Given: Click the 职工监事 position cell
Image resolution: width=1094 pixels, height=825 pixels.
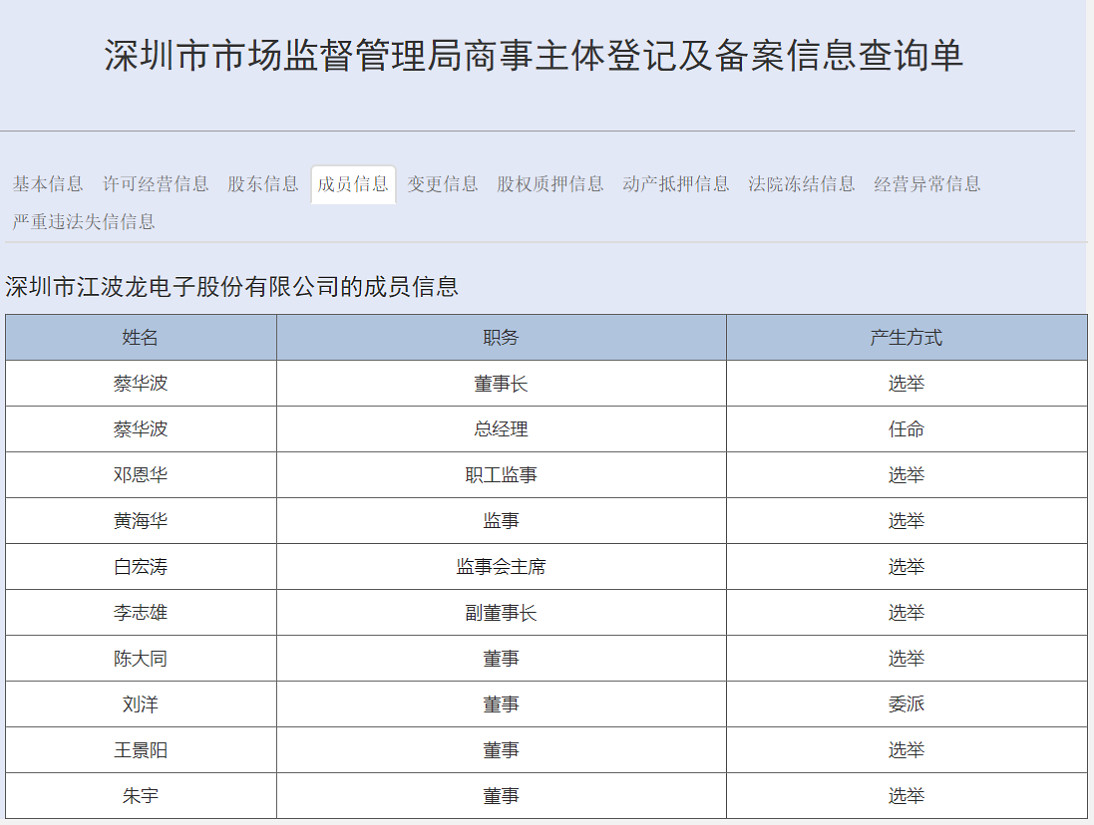Looking at the screenshot, I should click(501, 475).
